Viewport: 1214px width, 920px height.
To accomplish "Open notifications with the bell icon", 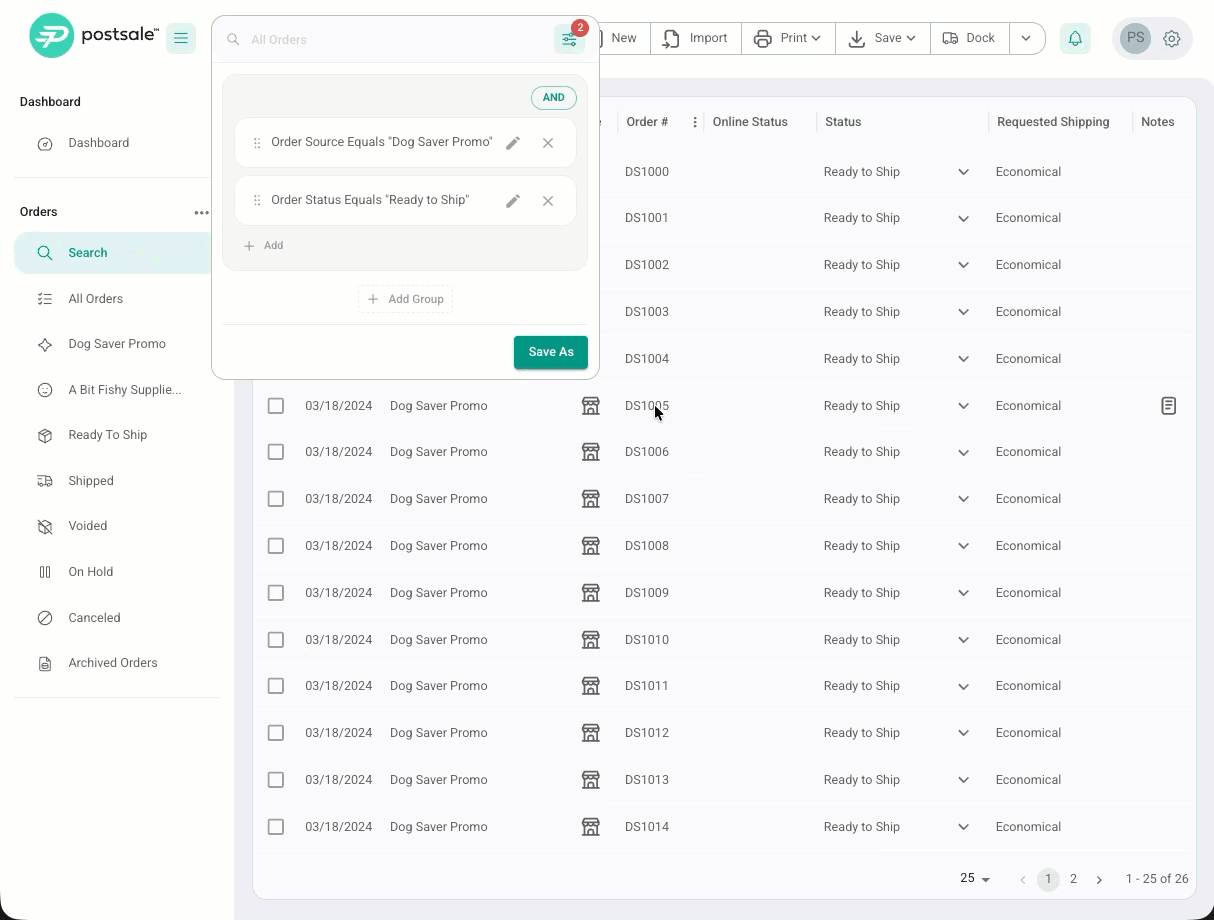I will (x=1075, y=38).
